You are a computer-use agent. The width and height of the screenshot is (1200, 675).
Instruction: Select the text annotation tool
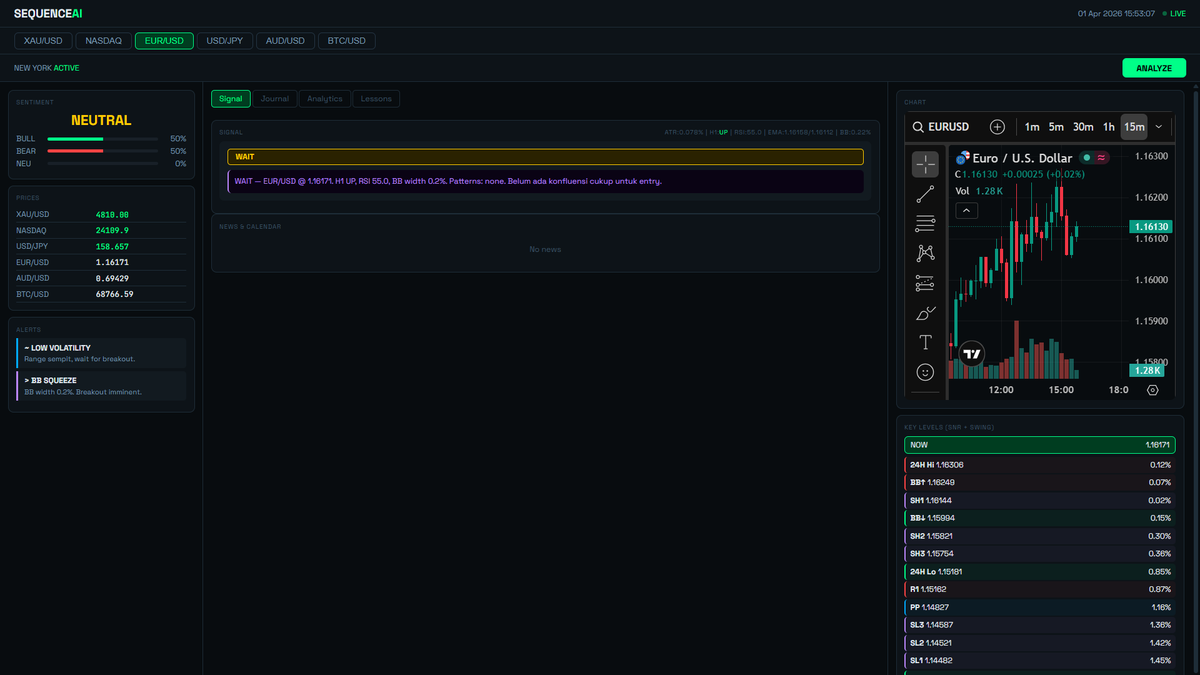pyautogui.click(x=925, y=342)
